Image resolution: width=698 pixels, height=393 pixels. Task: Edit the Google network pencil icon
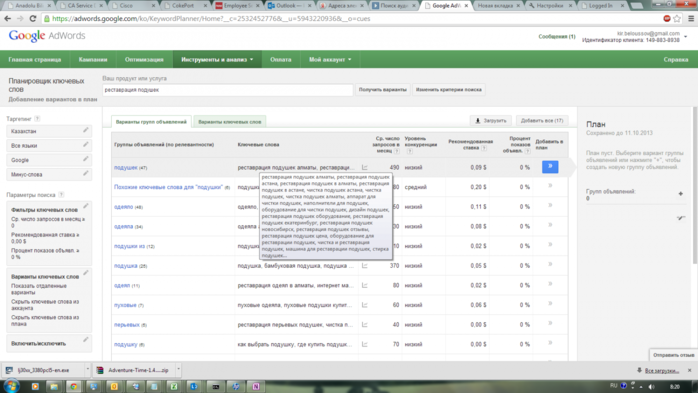click(x=85, y=159)
